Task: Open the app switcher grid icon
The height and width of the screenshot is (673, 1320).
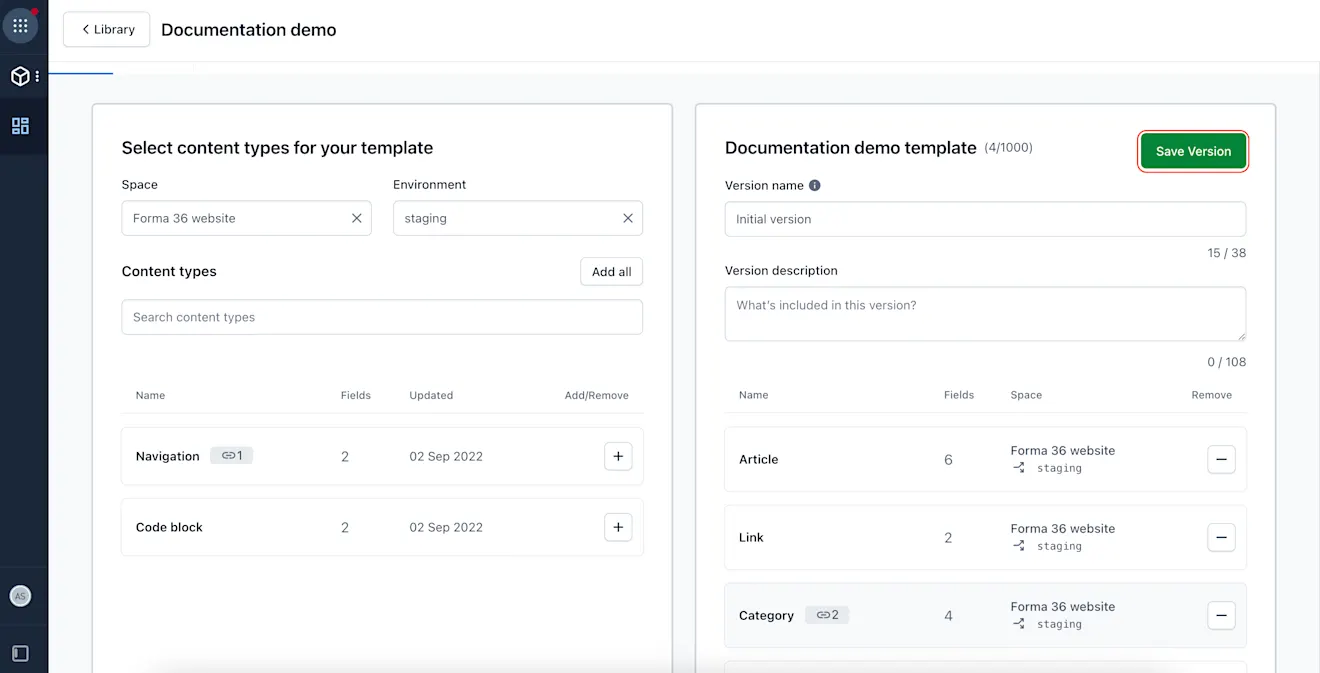Action: pyautogui.click(x=20, y=26)
